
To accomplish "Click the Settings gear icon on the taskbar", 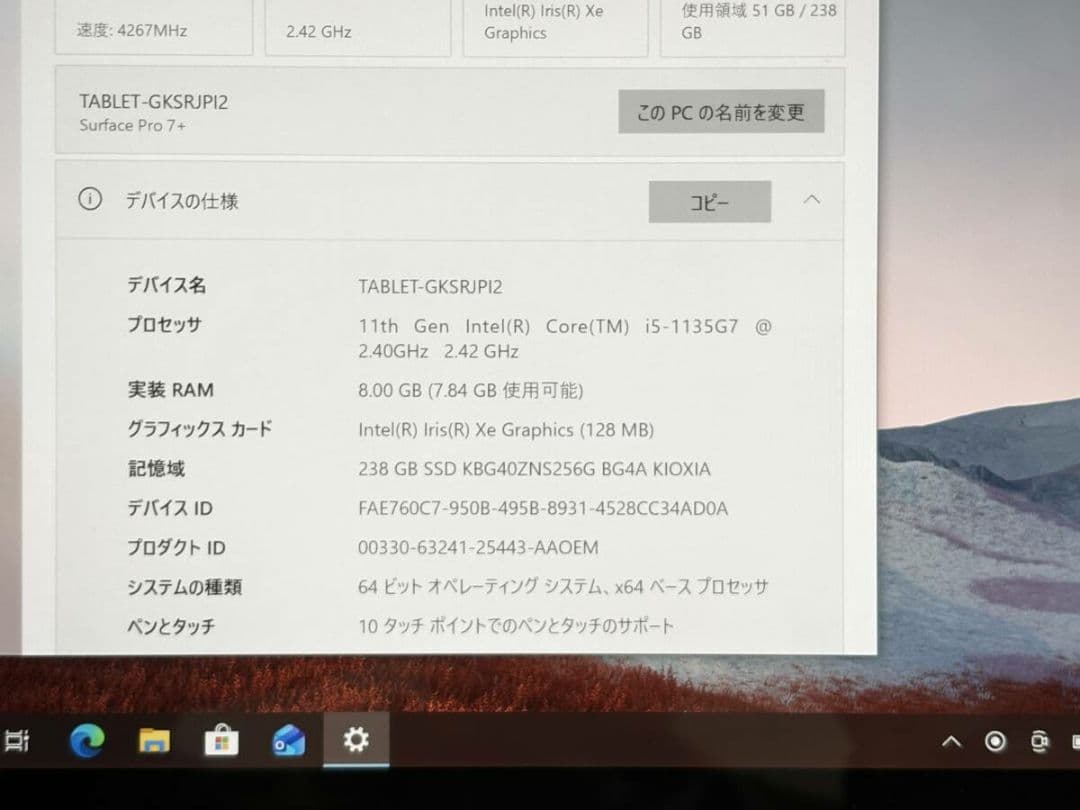I will (356, 741).
